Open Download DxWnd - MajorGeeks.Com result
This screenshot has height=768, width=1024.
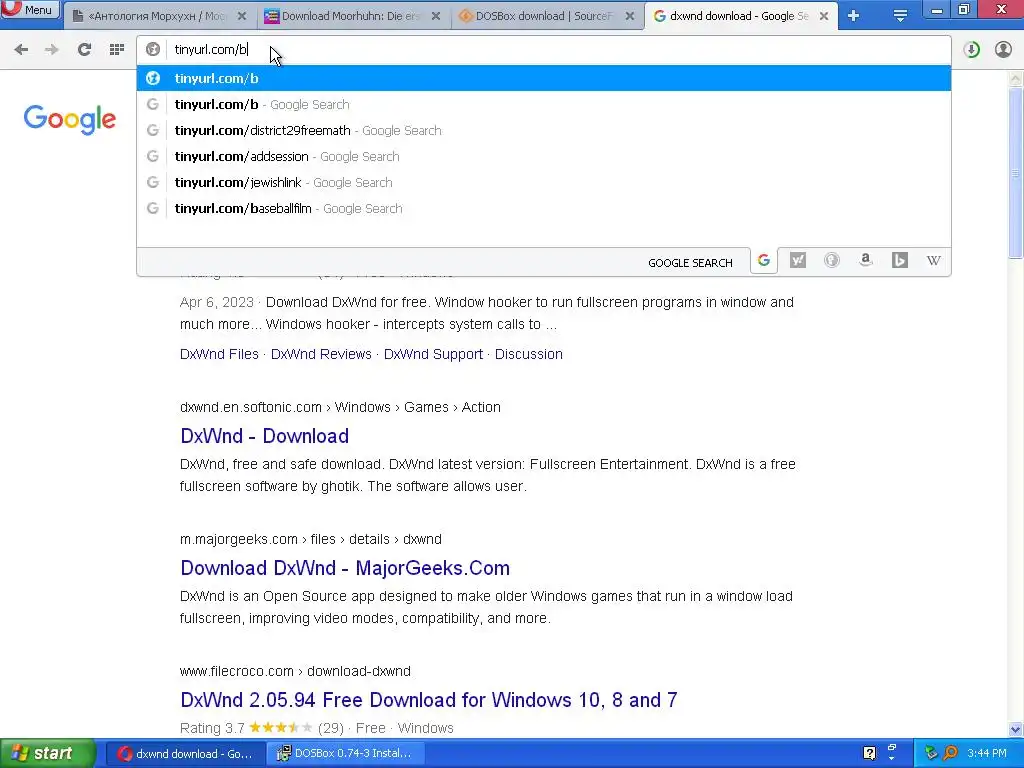coord(345,568)
